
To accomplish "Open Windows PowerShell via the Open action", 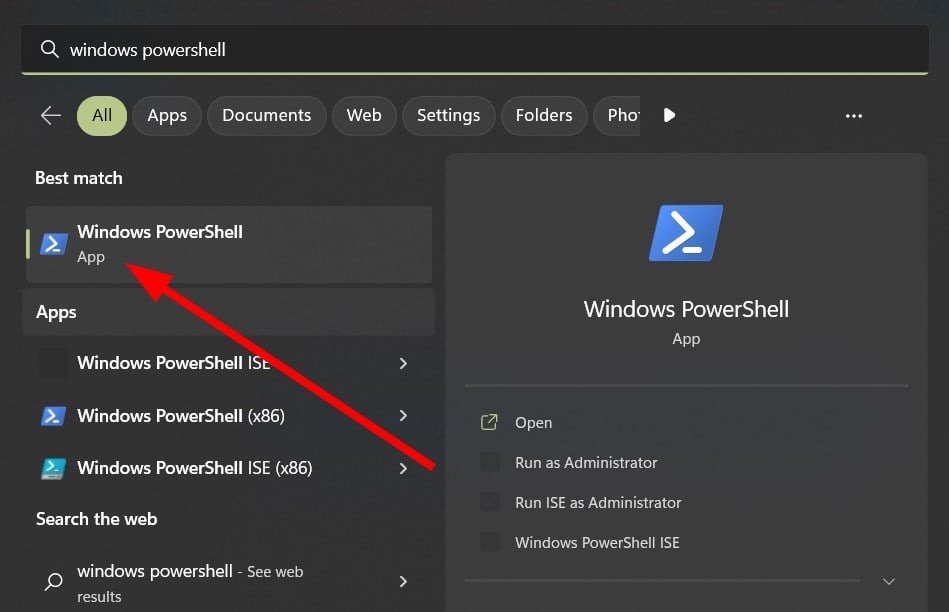I will [x=533, y=422].
